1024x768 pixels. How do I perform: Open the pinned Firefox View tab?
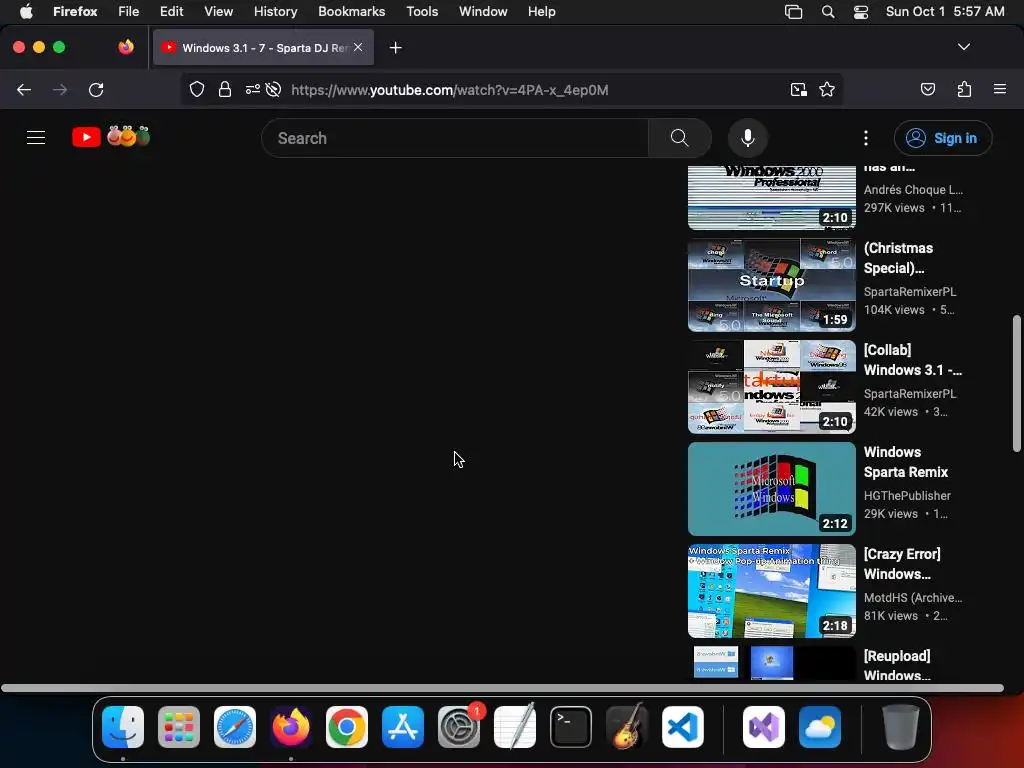(x=126, y=47)
